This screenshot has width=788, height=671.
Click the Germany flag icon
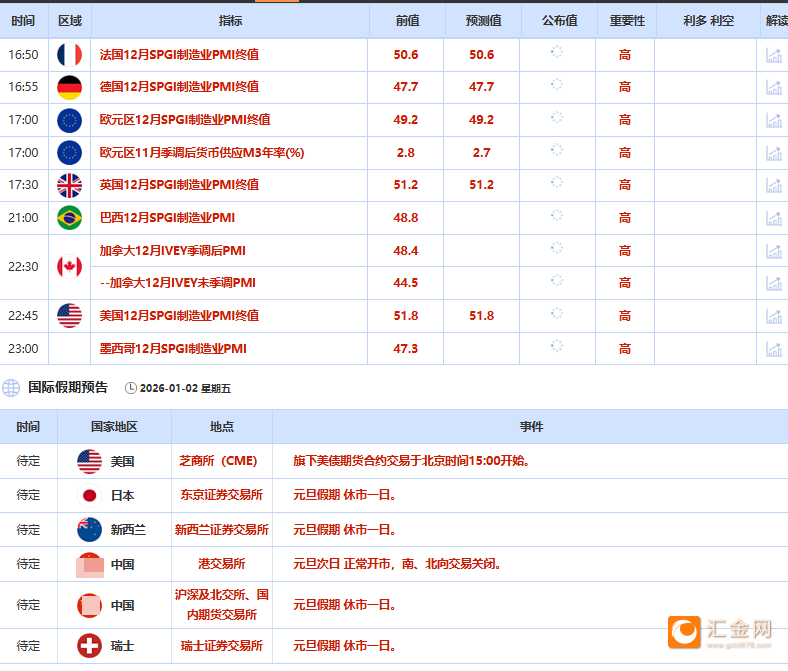(69, 87)
